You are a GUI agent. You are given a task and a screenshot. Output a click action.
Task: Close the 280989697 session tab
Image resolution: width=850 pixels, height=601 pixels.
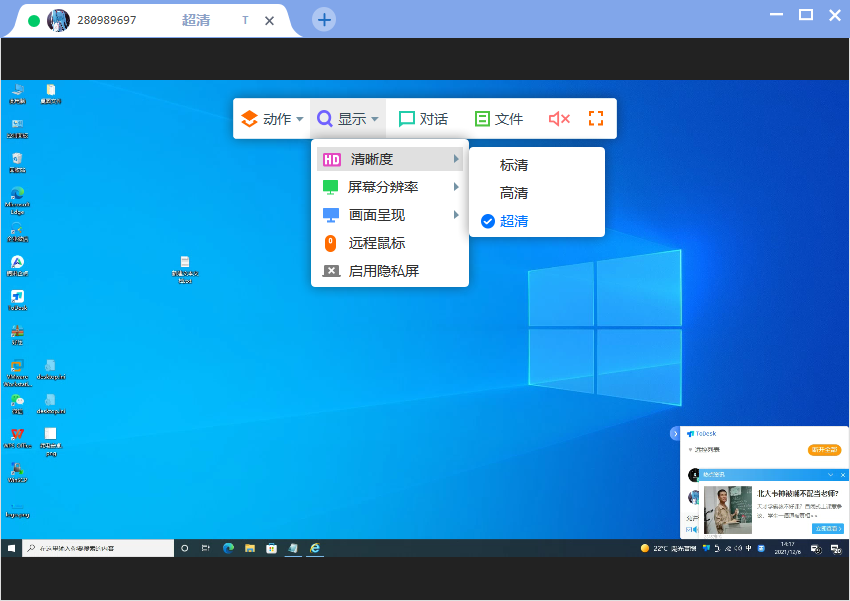[x=269, y=21]
